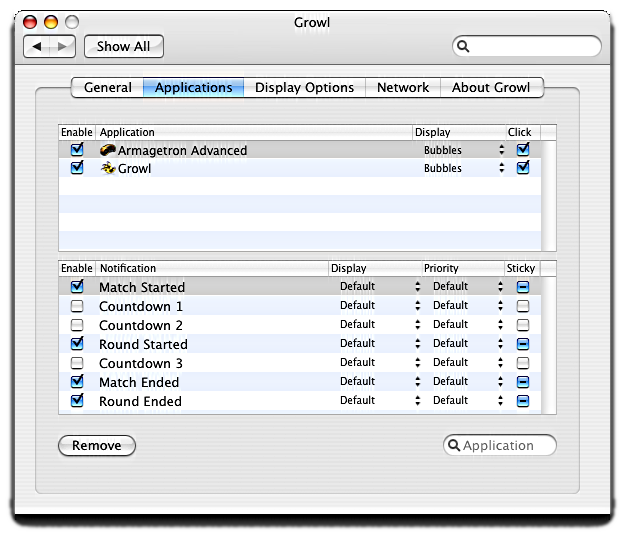Toggle Sticky for Match Started

523,287
